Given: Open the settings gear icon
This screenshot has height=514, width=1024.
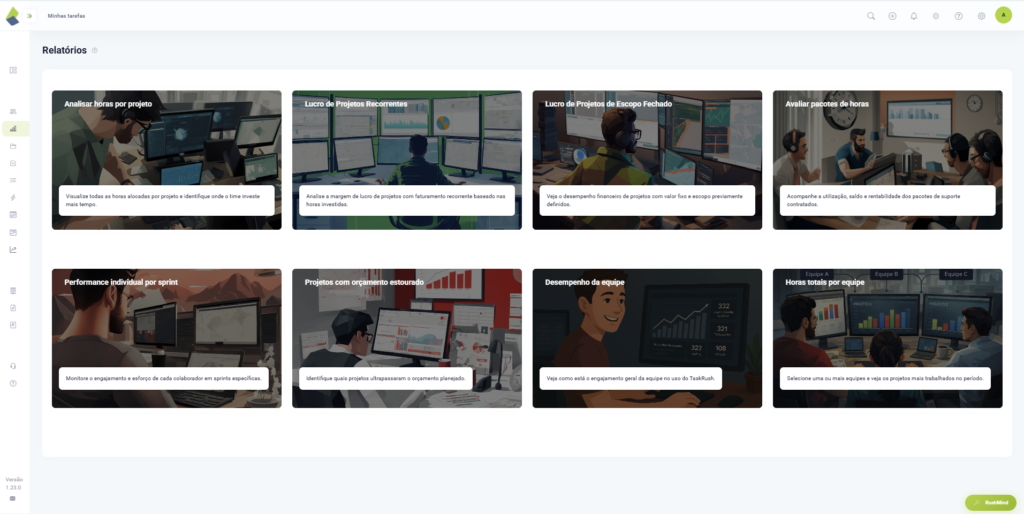Looking at the screenshot, I should tap(981, 16).
